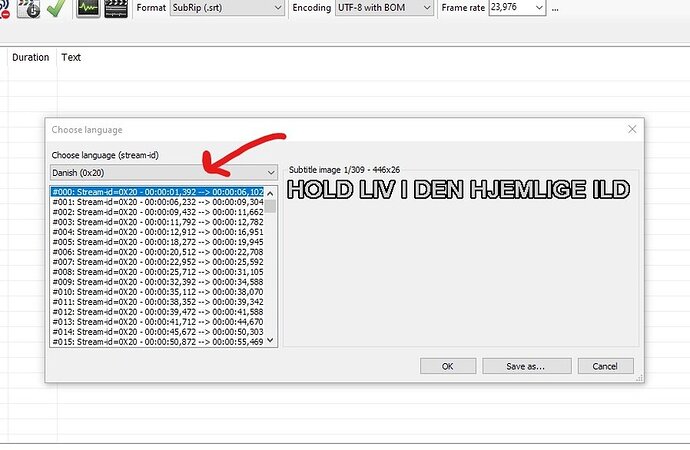Click the subtitle list scroll down arrow

pos(270,340)
